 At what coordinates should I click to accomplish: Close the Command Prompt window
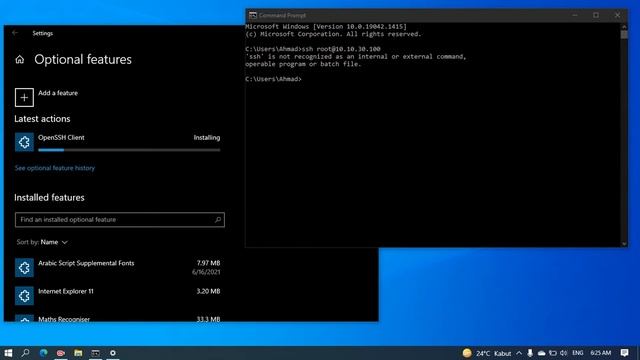click(617, 16)
